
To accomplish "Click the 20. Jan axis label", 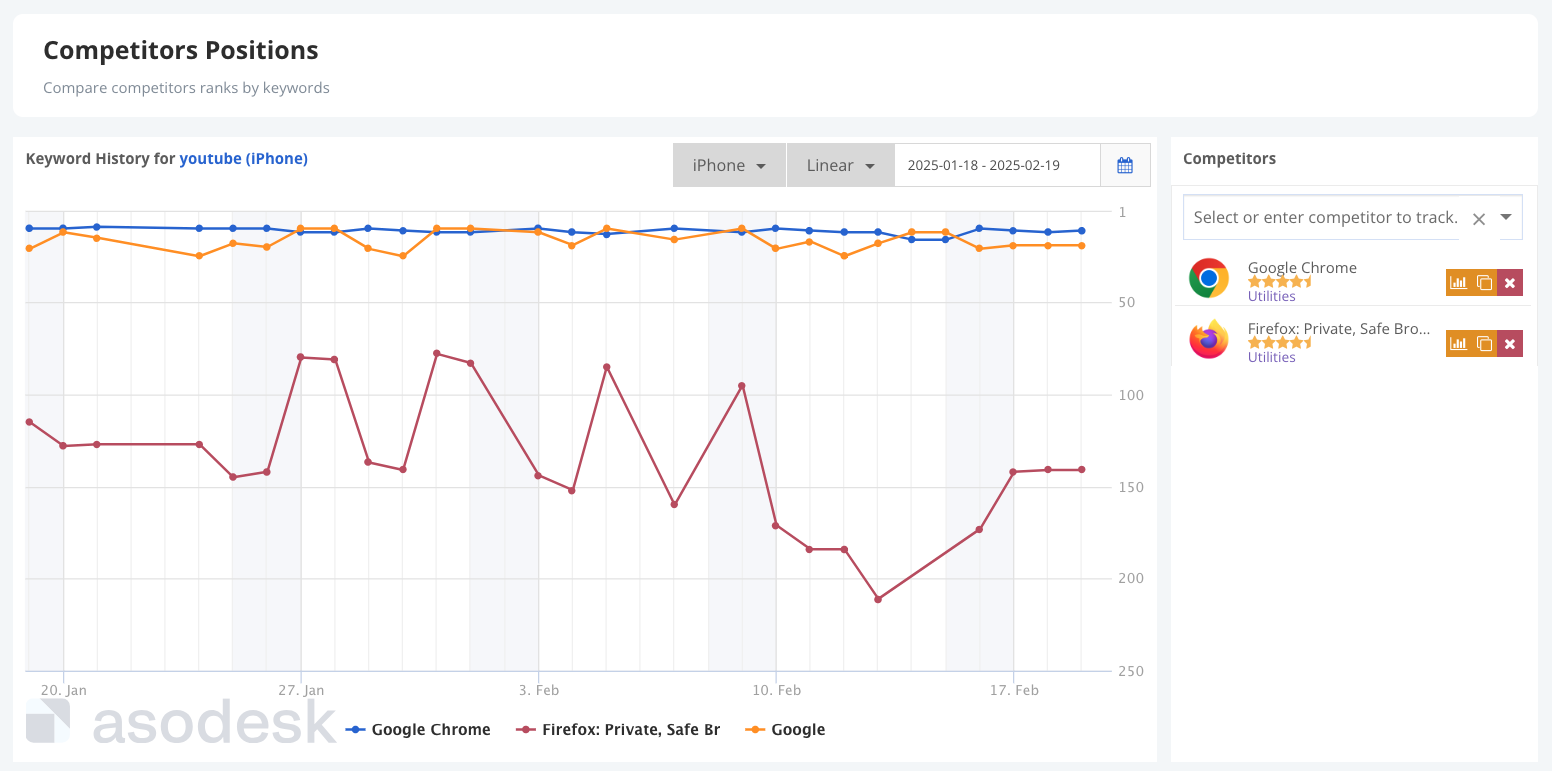I will [x=64, y=690].
